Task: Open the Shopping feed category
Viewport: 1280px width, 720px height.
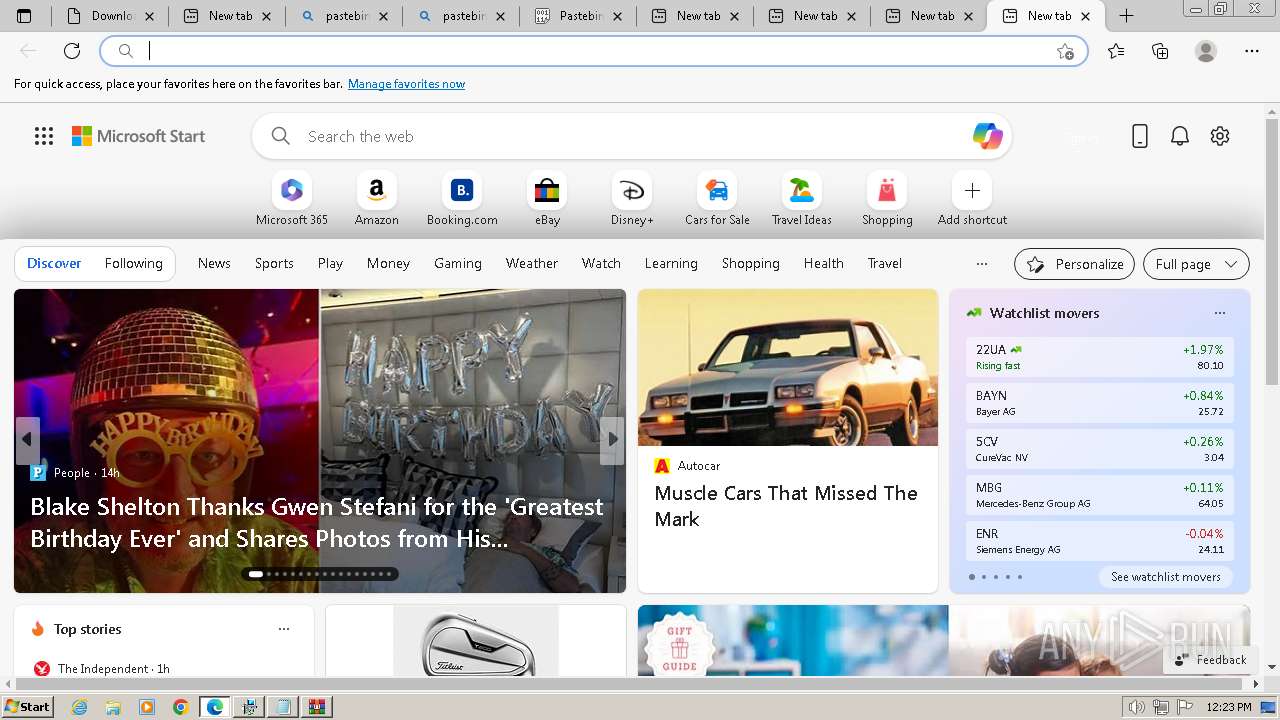Action: pos(751,263)
